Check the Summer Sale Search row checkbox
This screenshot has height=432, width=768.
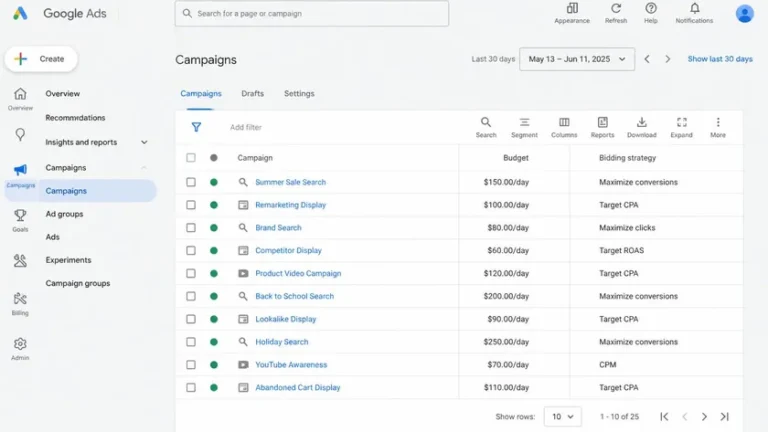click(x=191, y=182)
